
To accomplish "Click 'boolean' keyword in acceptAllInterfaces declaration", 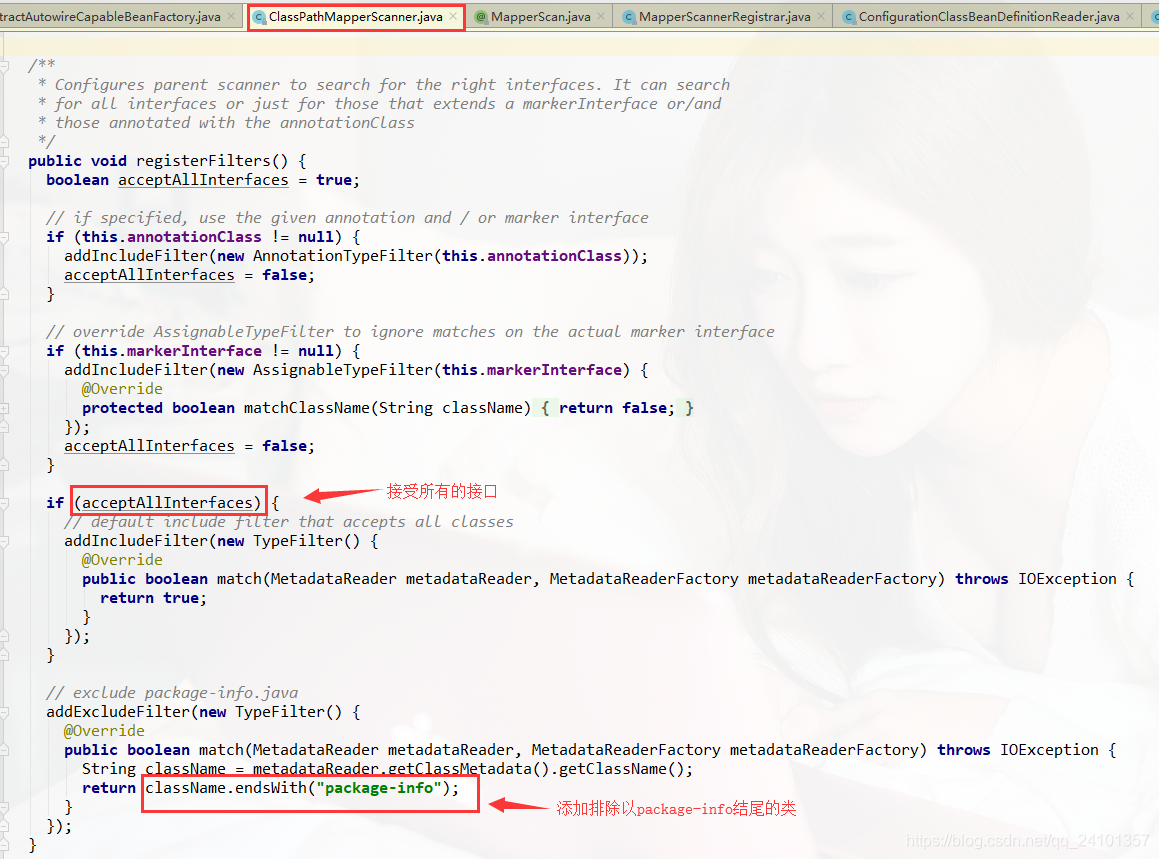I will [x=77, y=180].
